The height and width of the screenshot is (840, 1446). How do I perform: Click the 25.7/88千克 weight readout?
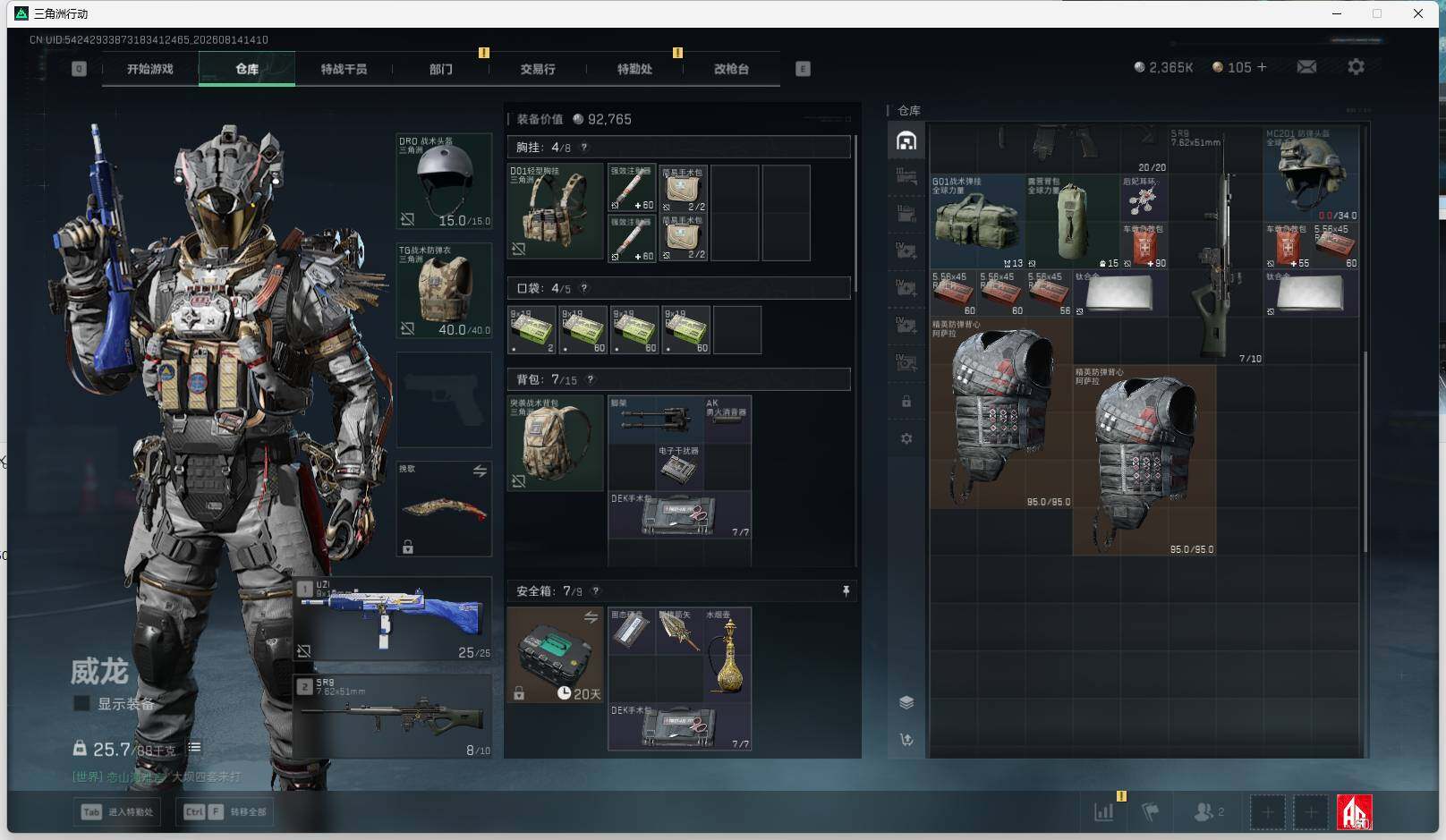click(x=124, y=749)
